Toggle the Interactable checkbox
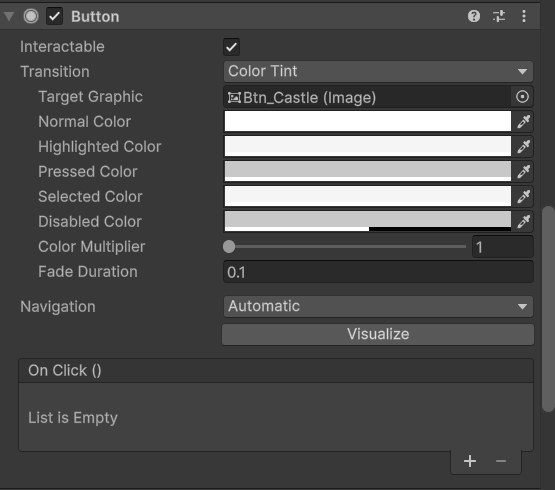Screen dimensions: 555x490 (x=231, y=47)
